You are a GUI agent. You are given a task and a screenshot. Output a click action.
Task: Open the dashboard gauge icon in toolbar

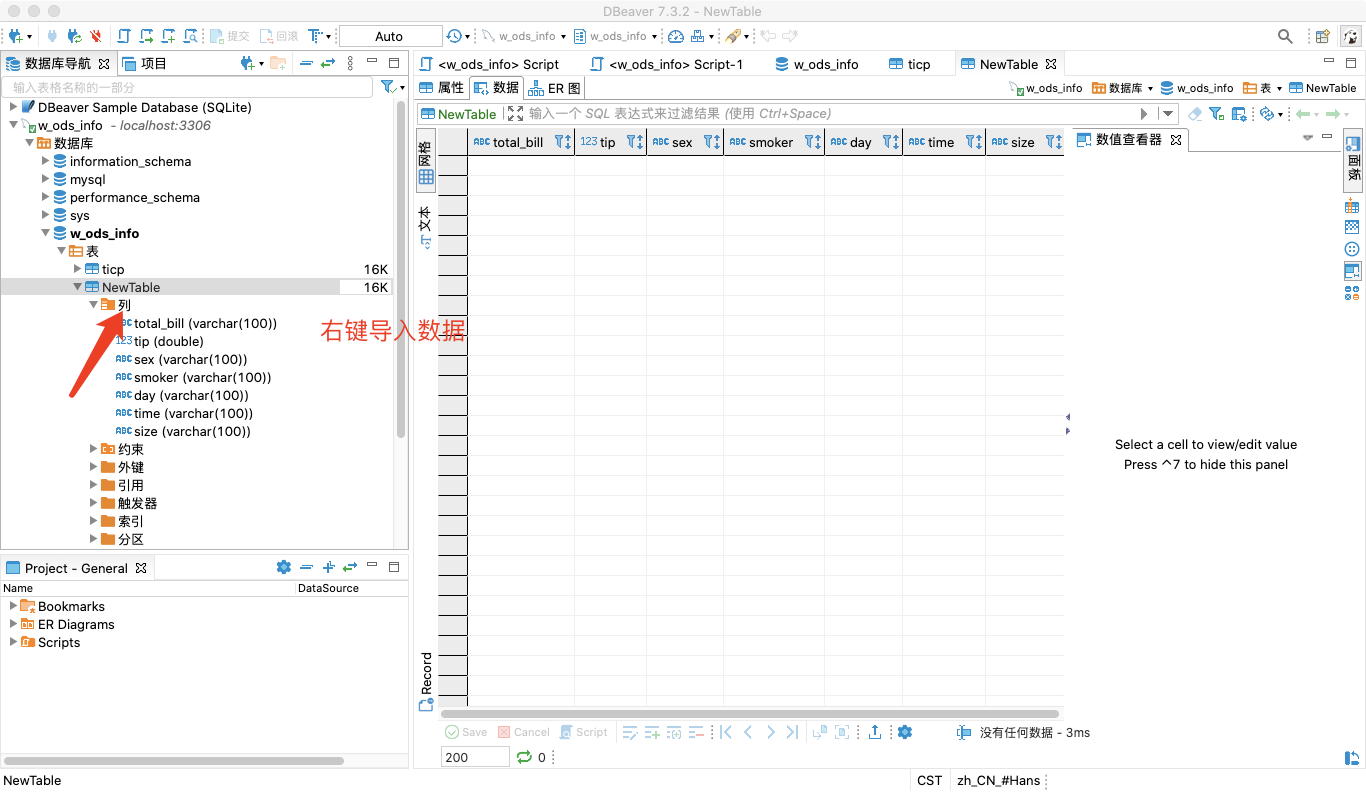pyautogui.click(x=676, y=36)
